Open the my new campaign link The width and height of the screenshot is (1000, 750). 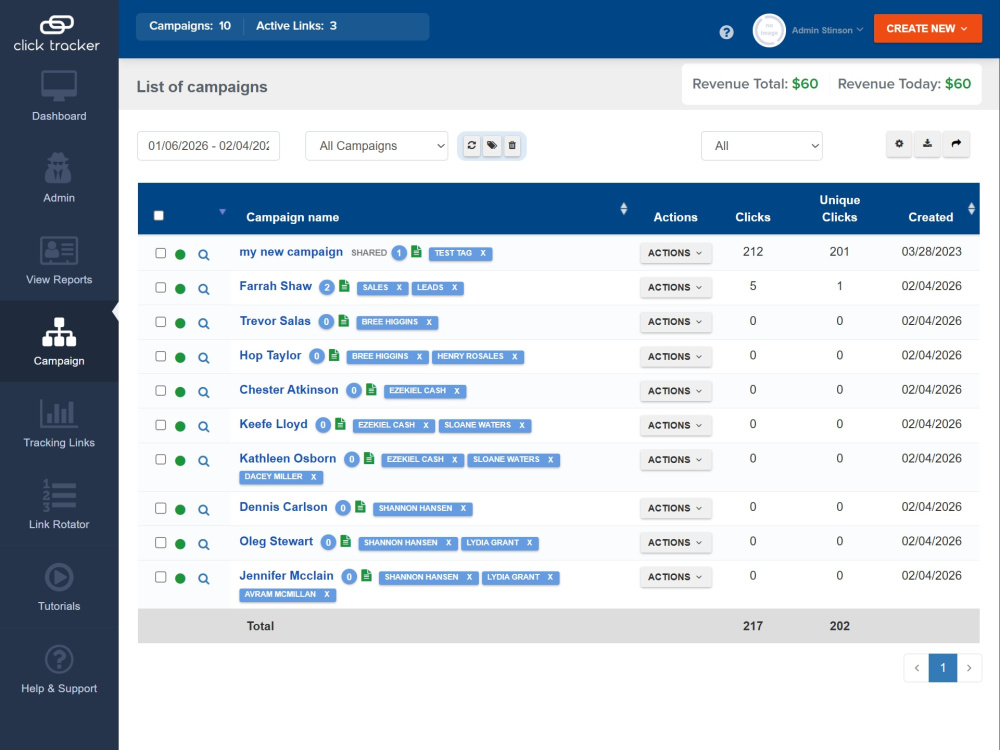(291, 252)
